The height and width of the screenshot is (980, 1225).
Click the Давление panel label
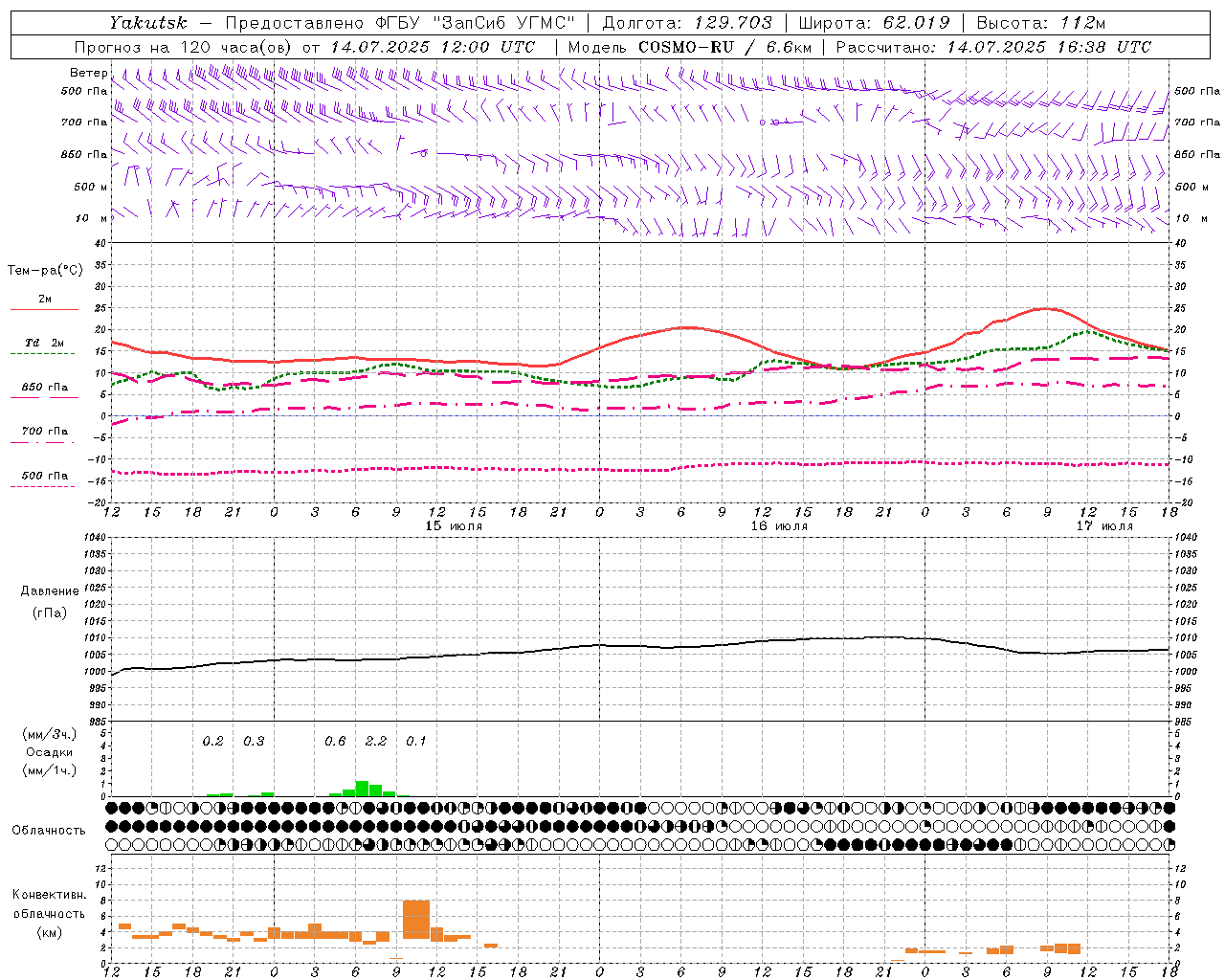click(x=49, y=591)
